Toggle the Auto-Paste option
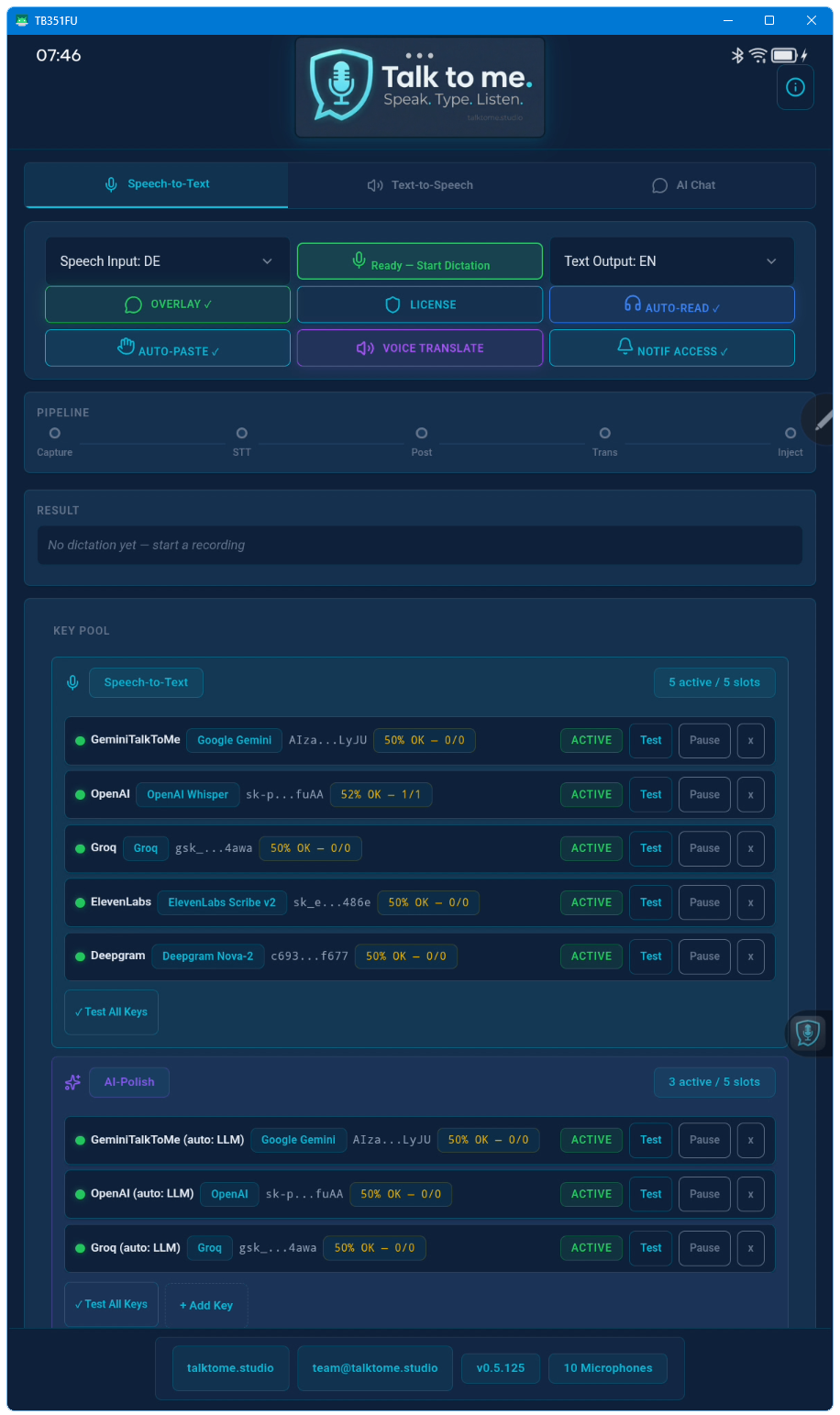The image size is (840, 1415). point(168,348)
